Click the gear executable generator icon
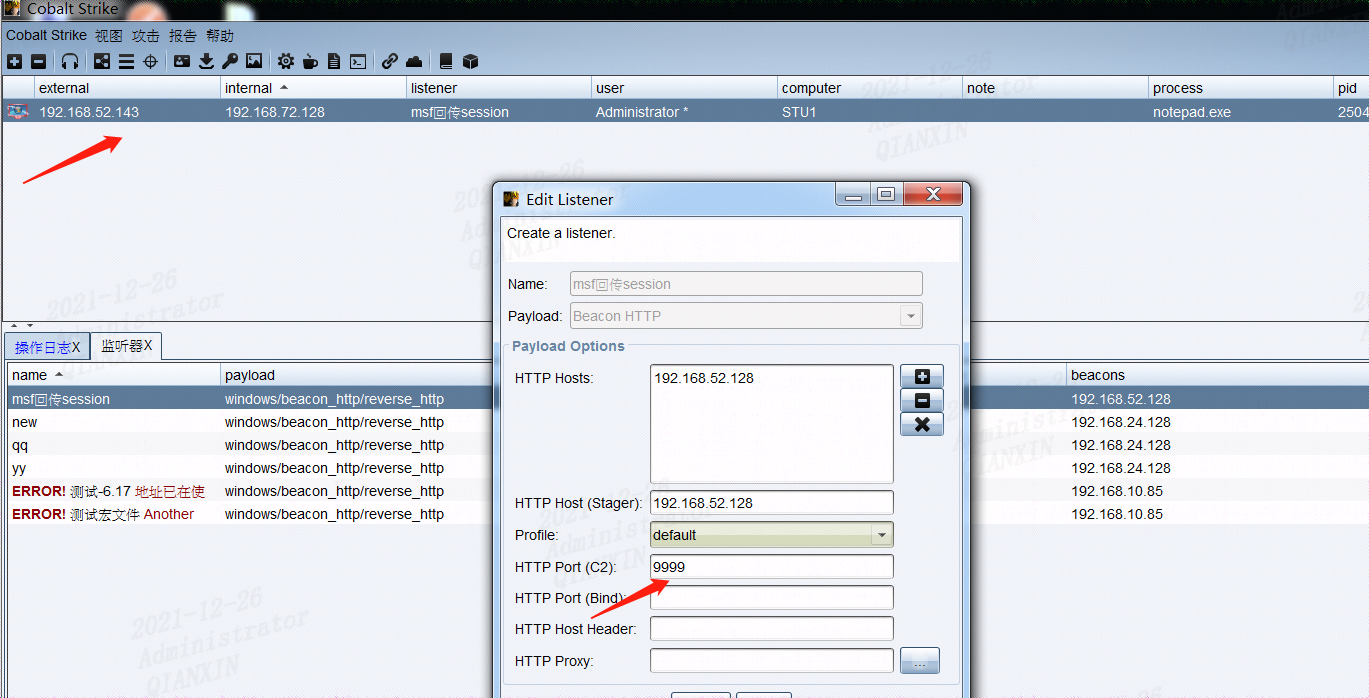This screenshot has width=1369, height=698. pos(286,61)
